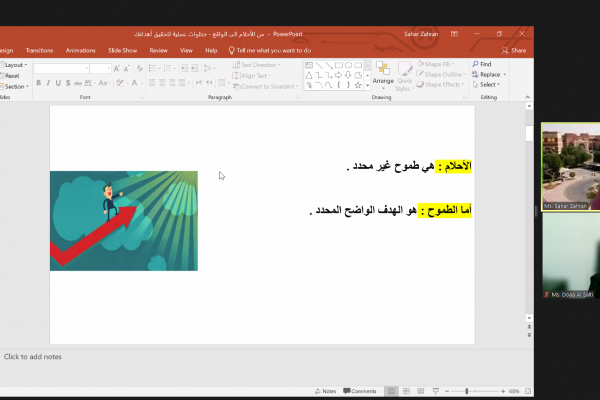The height and width of the screenshot is (400, 600).
Task: Toggle Comments pane in status bar
Action: [359, 391]
